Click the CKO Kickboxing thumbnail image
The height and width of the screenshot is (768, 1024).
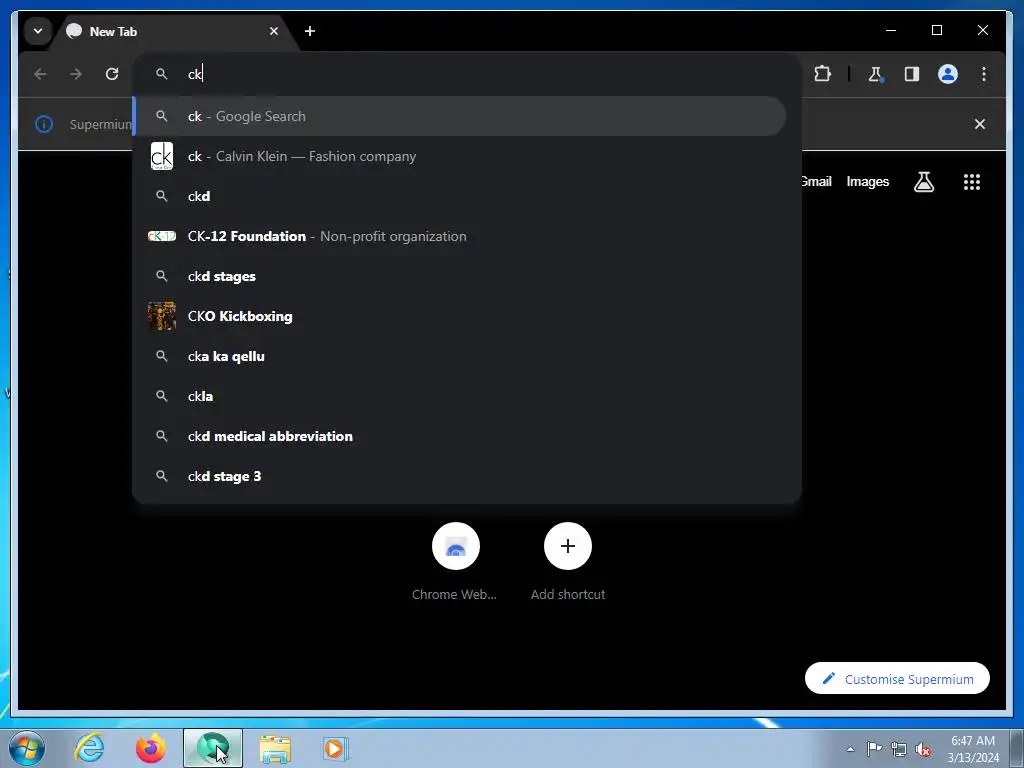pos(161,316)
